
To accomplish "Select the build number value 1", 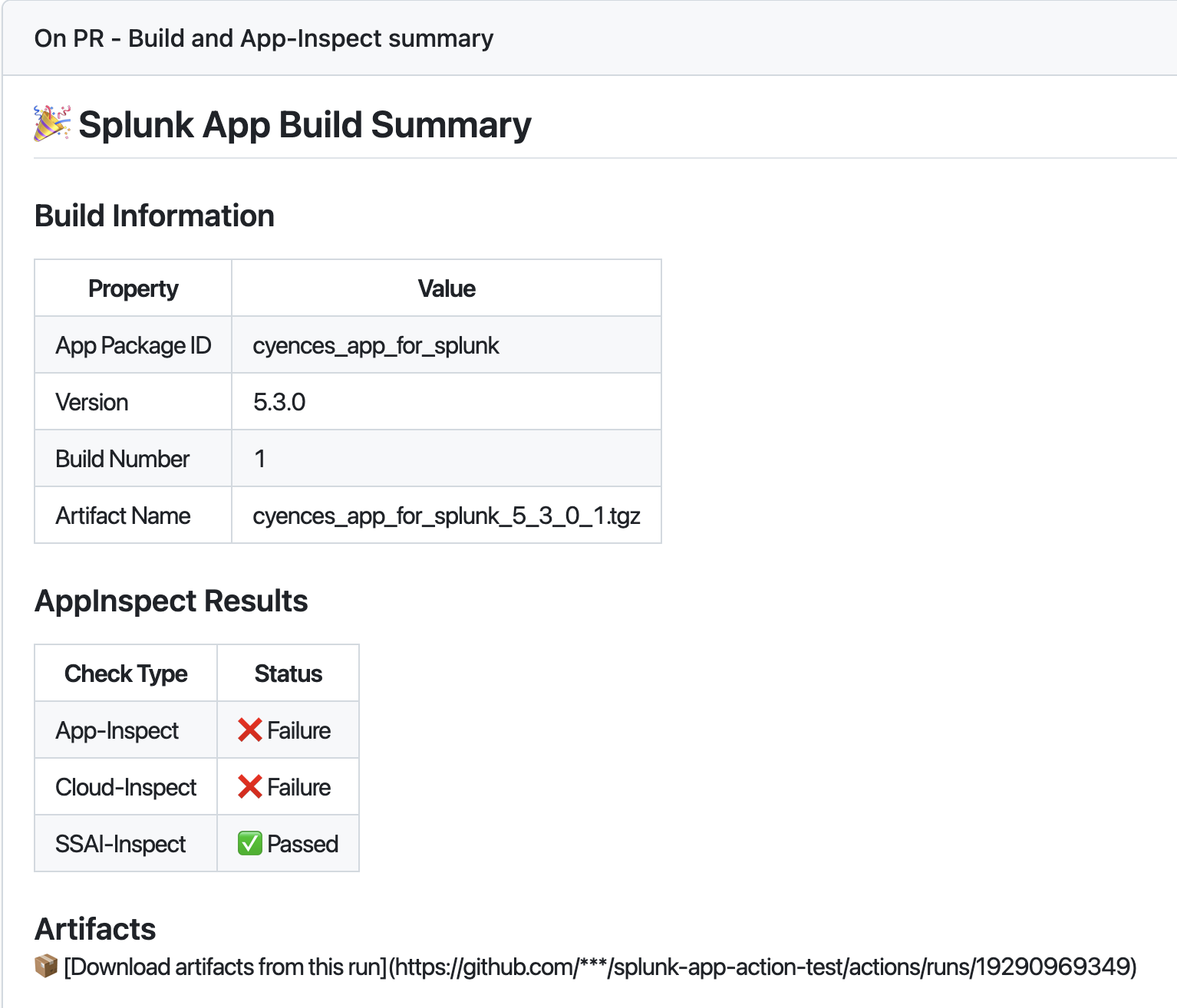I will click(260, 459).
